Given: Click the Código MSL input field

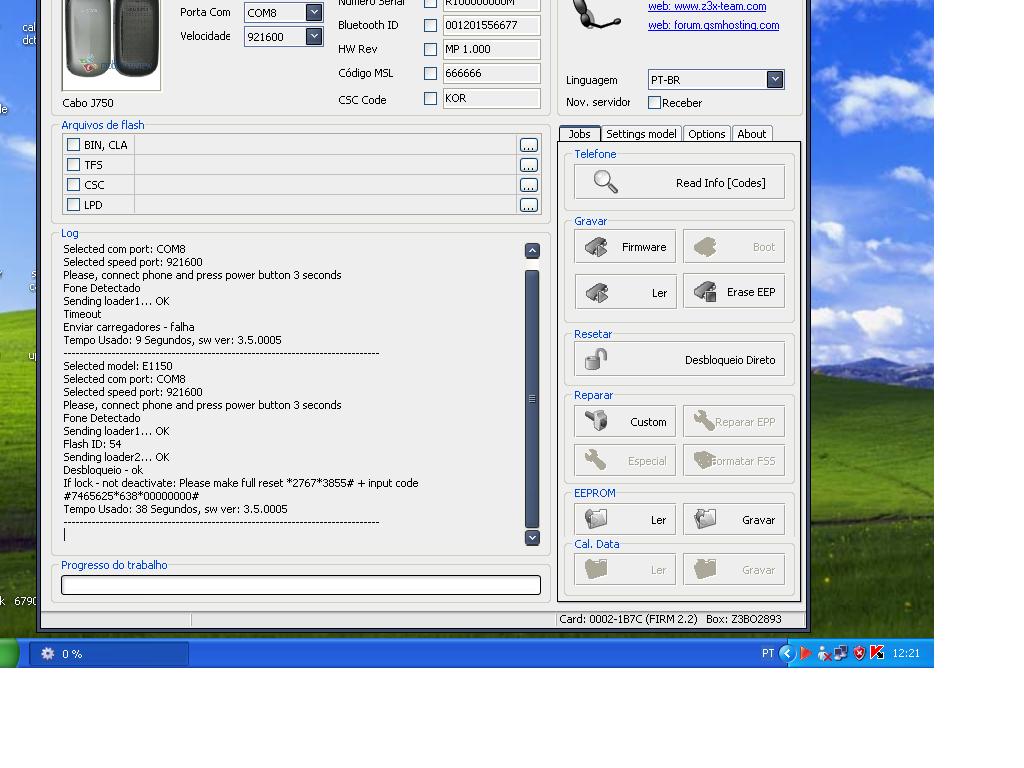Looking at the screenshot, I should point(491,74).
